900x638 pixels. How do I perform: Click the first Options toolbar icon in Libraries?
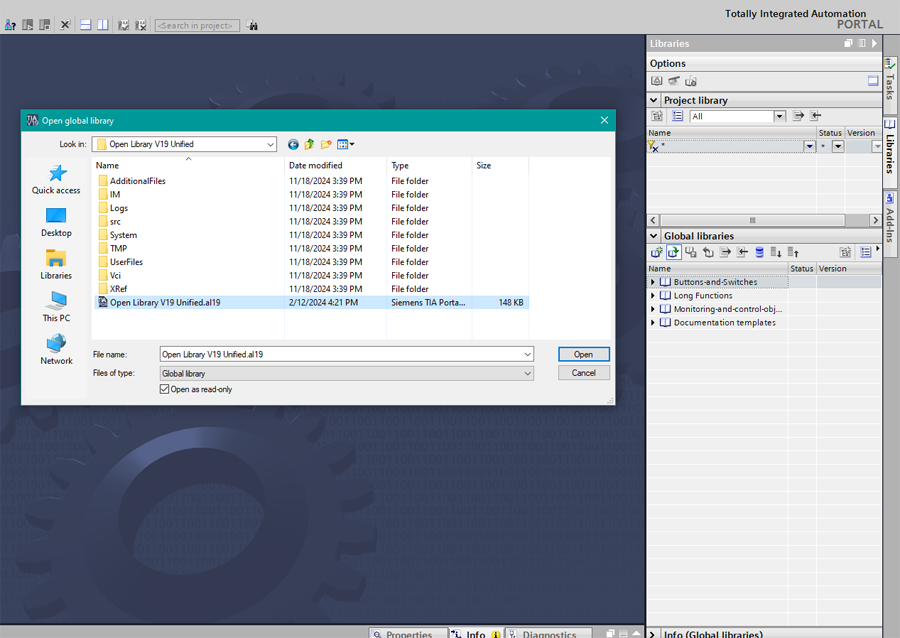[657, 81]
